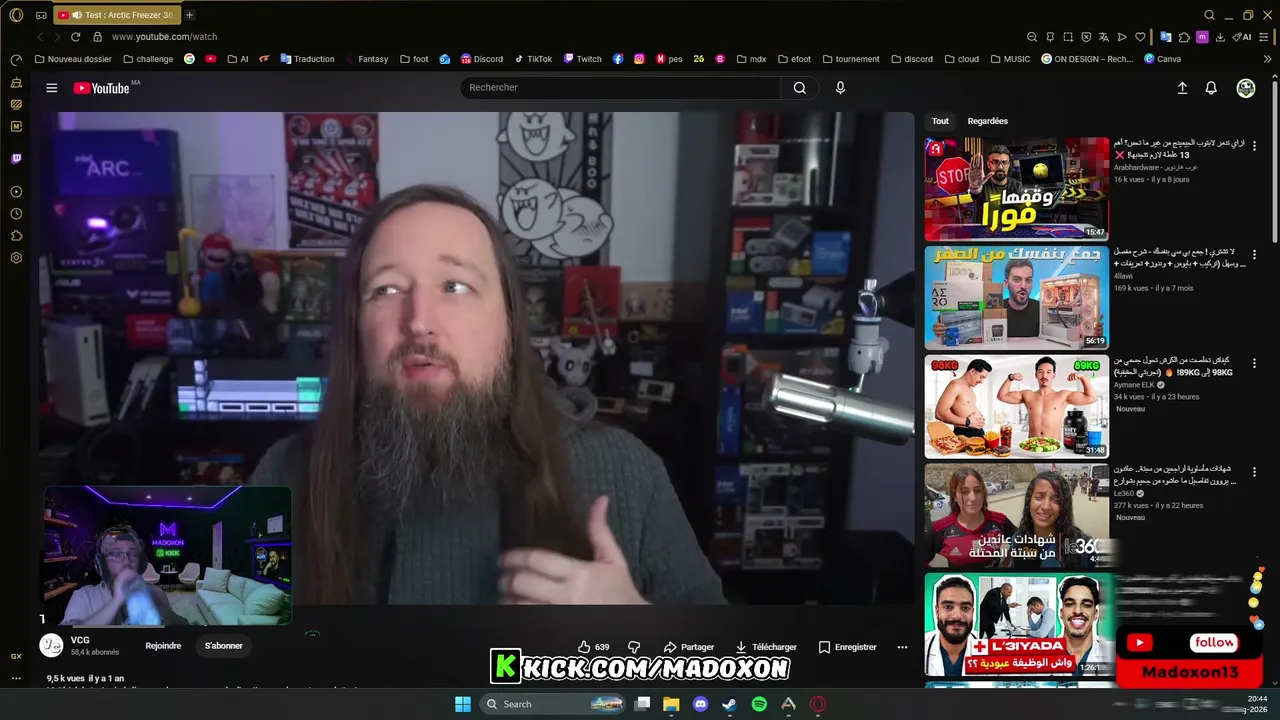Screen dimensions: 1280x720
Task: Open the Traduction bookmark
Action: (307, 59)
